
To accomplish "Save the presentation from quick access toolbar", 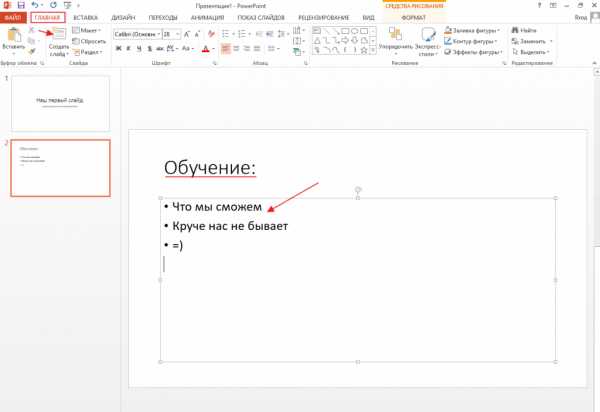I will (21, 5).
